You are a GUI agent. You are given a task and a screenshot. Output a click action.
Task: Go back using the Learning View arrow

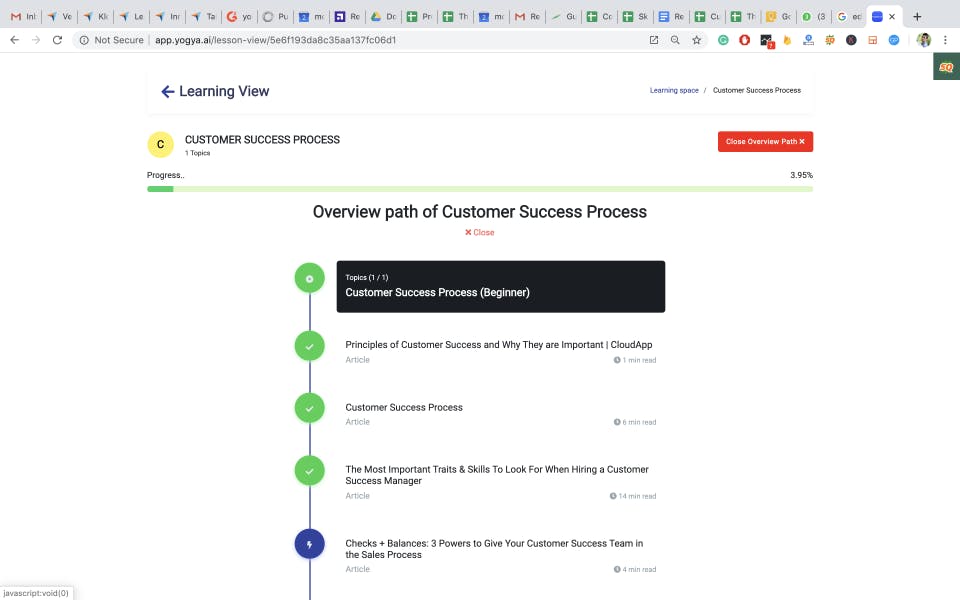click(x=167, y=91)
